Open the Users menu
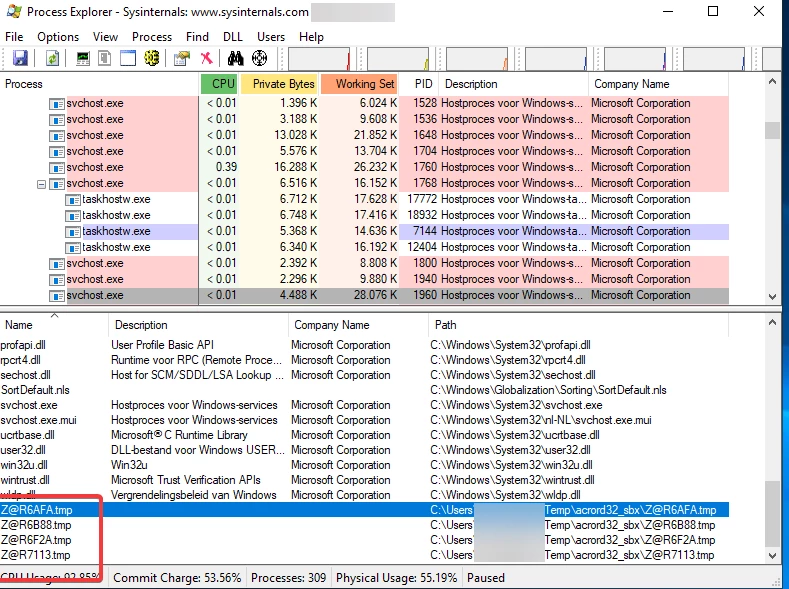 tap(271, 37)
